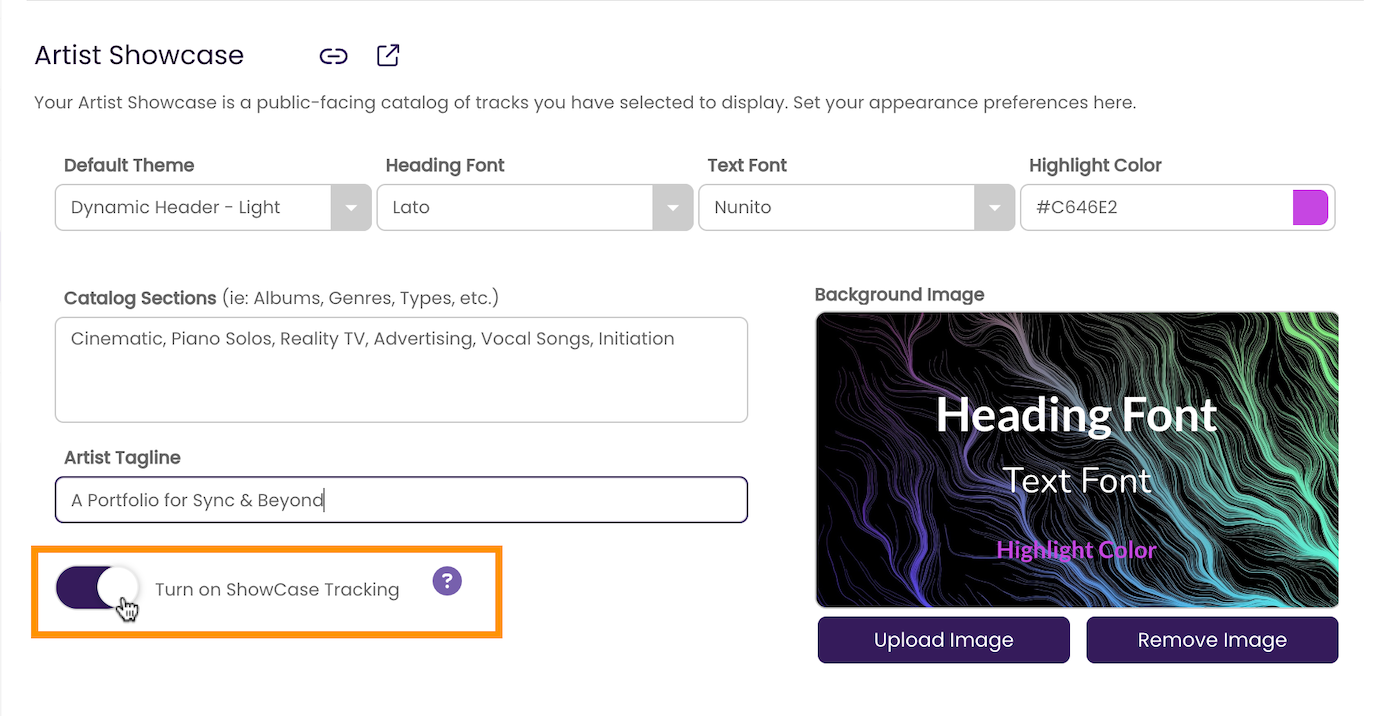Copy the Artist Showcase link icon
Viewport: 1400px width, 716px height.
click(x=333, y=56)
